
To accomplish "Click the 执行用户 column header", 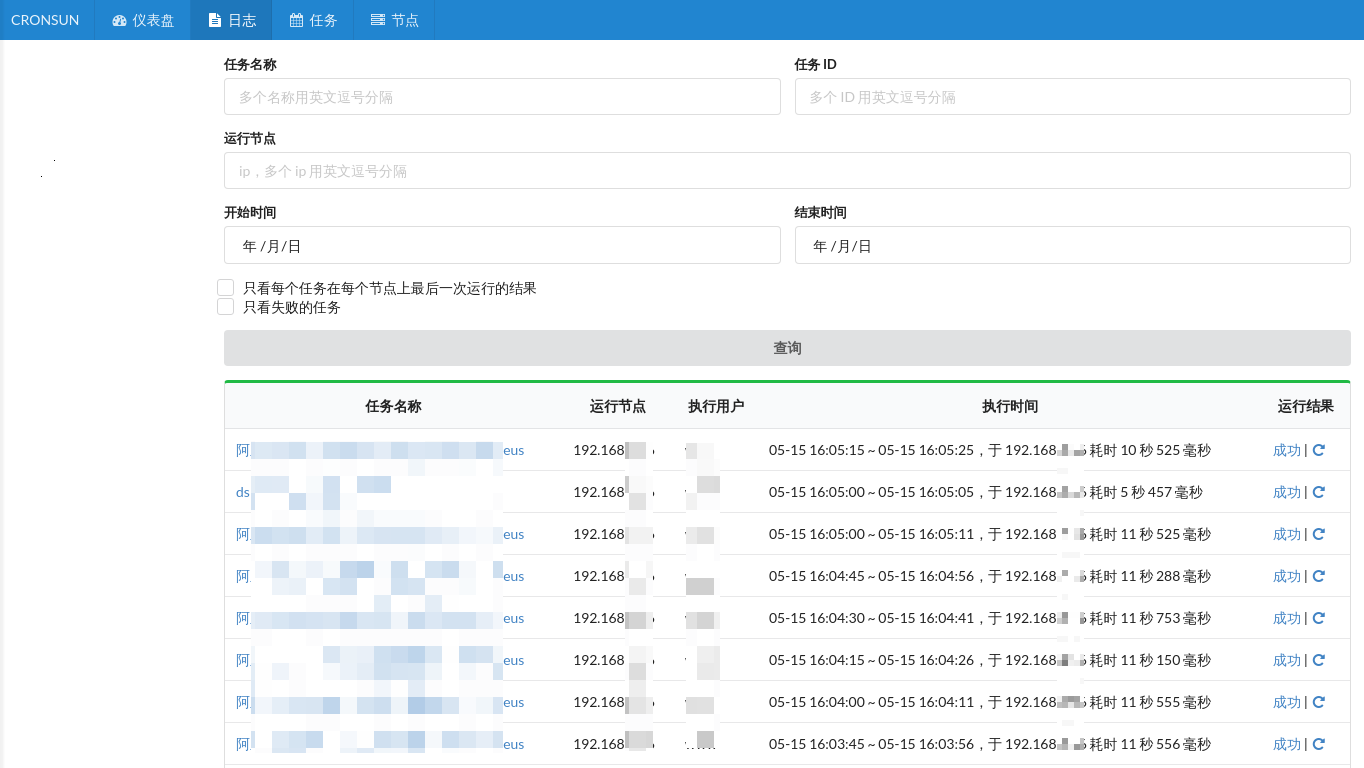I will (x=716, y=406).
